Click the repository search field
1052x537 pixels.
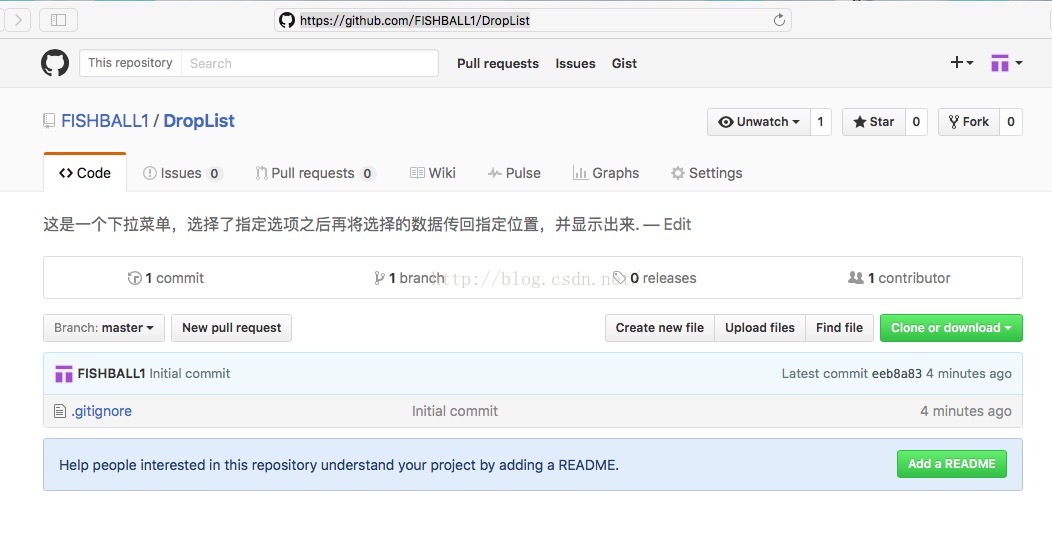pos(309,63)
